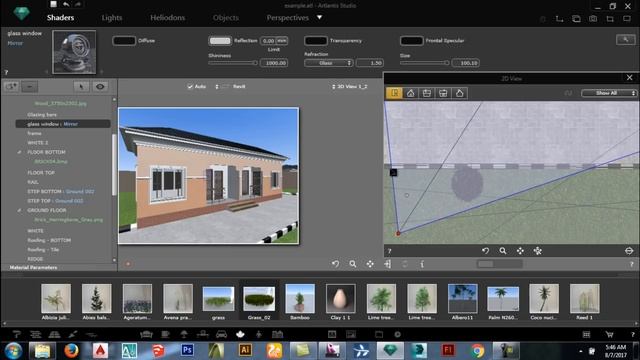The image size is (640, 360).
Task: Open the Objects tab
Action: (x=226, y=18)
